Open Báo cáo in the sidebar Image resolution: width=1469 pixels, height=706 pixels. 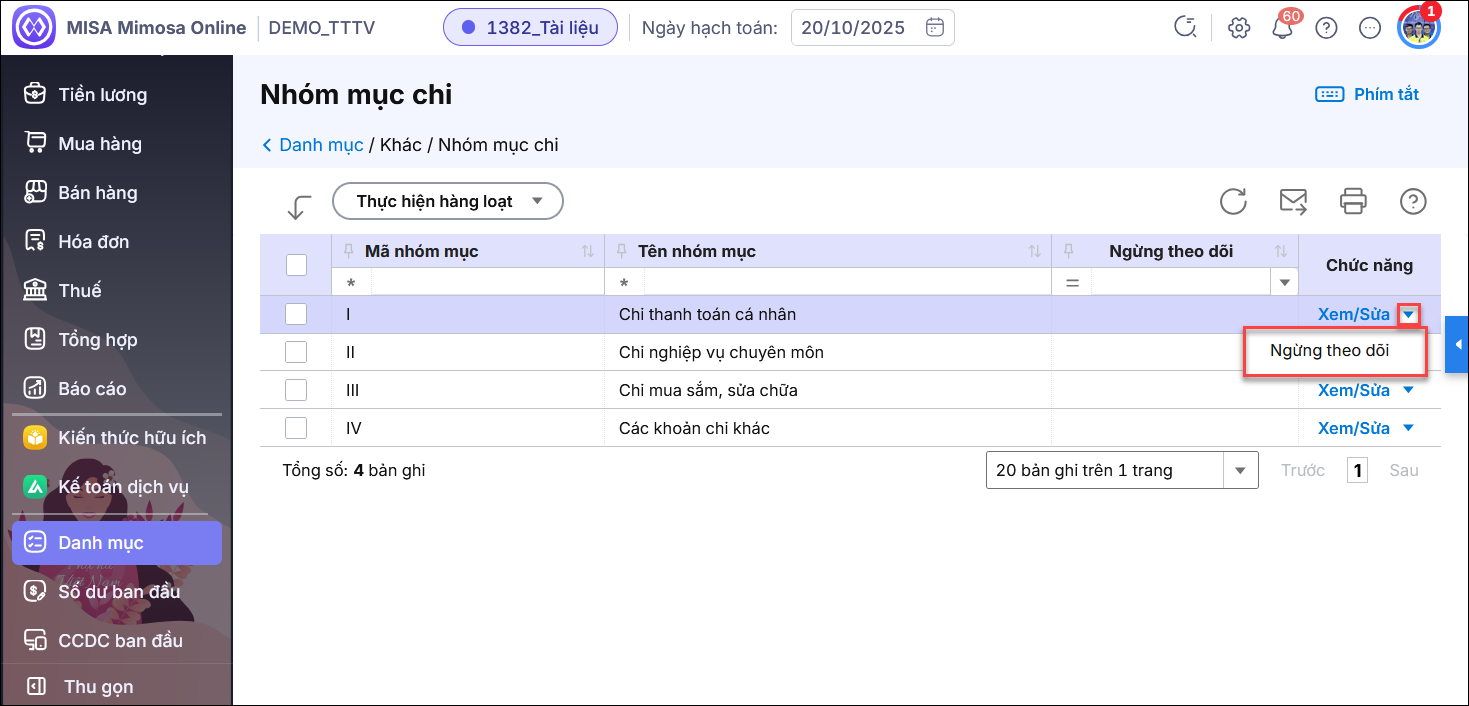[92, 389]
